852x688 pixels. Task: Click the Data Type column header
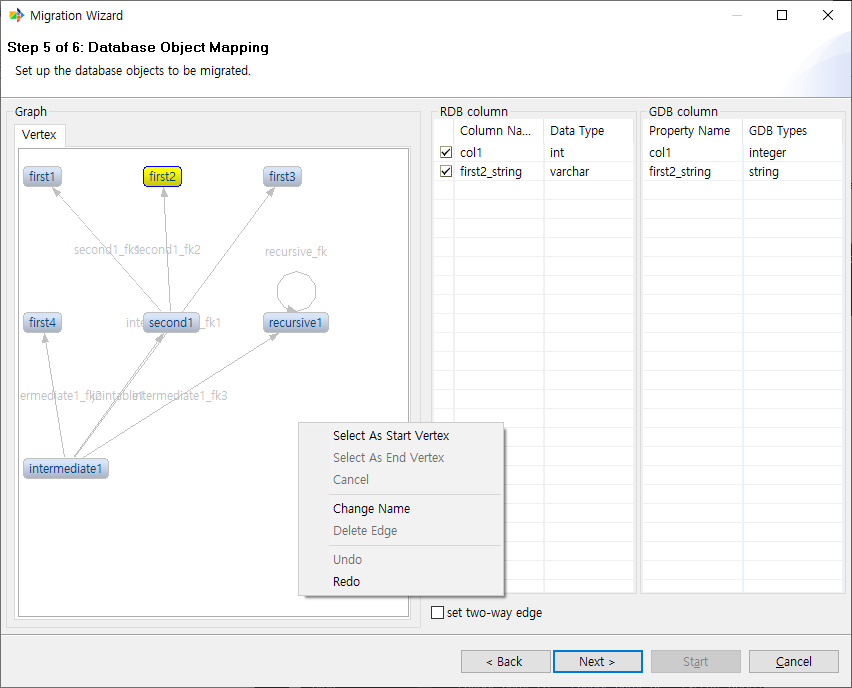click(577, 131)
